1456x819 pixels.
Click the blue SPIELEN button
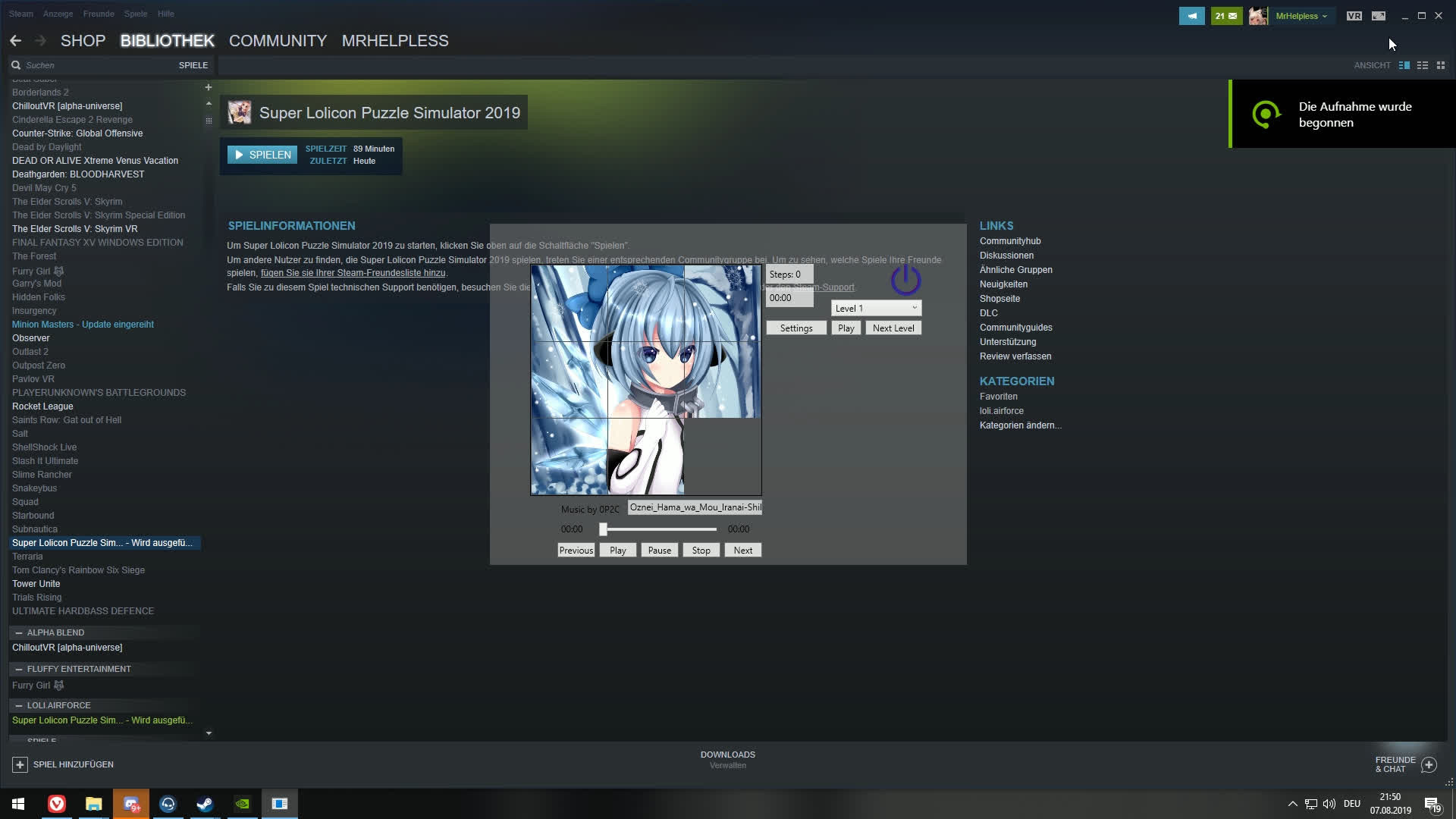point(262,155)
